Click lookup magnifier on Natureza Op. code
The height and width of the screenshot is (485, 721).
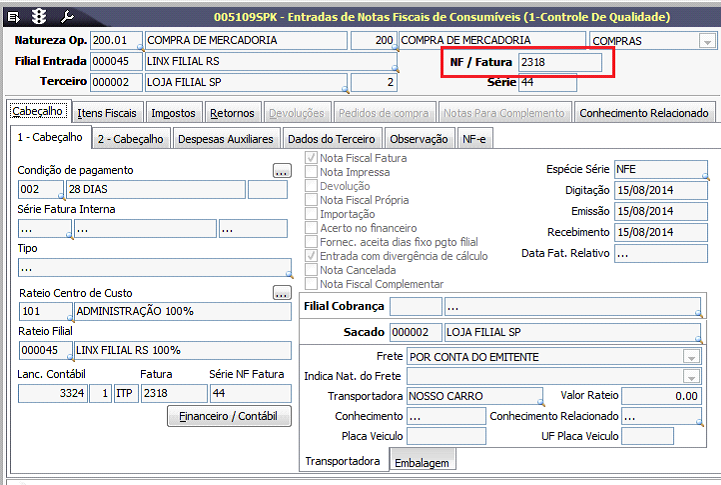click(x=141, y=49)
